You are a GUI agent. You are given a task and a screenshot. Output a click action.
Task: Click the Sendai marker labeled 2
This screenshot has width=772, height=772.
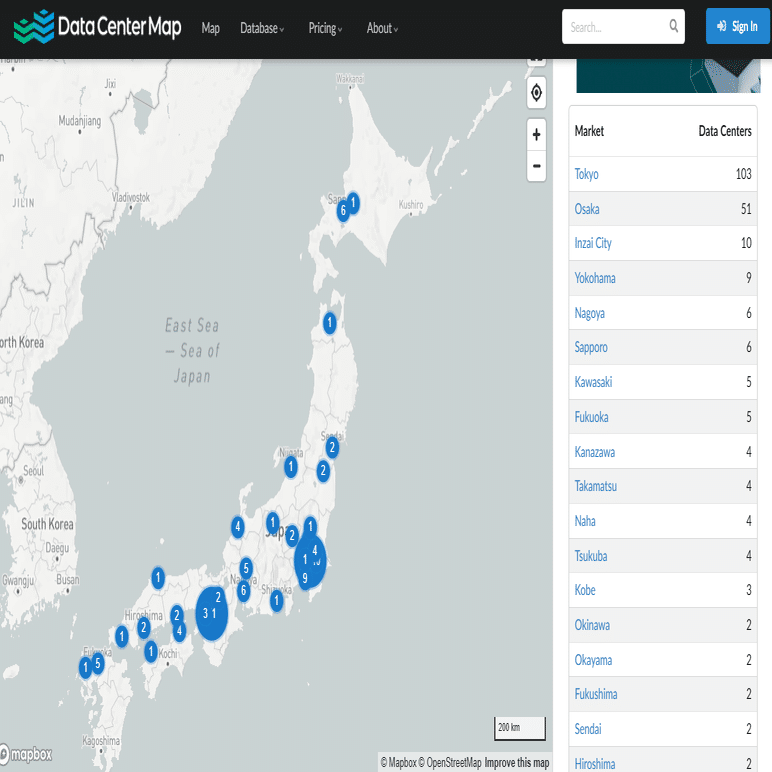pyautogui.click(x=332, y=448)
